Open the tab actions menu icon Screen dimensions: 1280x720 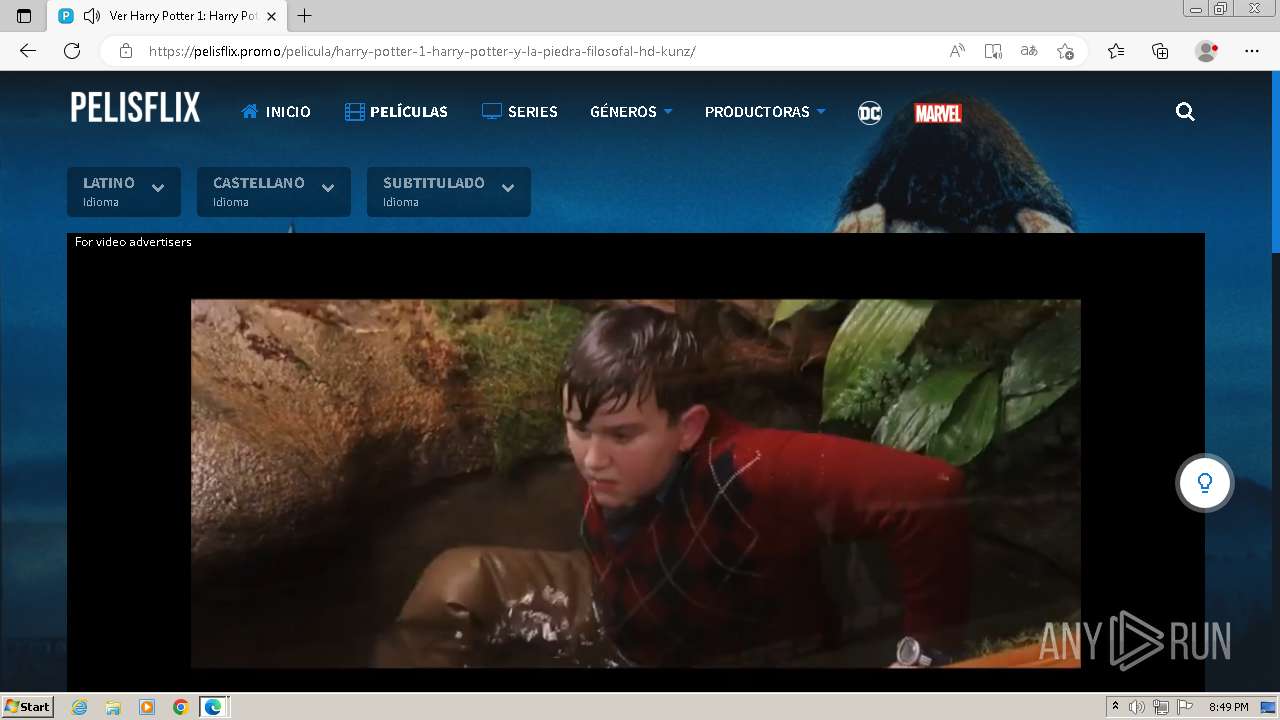[x=24, y=16]
